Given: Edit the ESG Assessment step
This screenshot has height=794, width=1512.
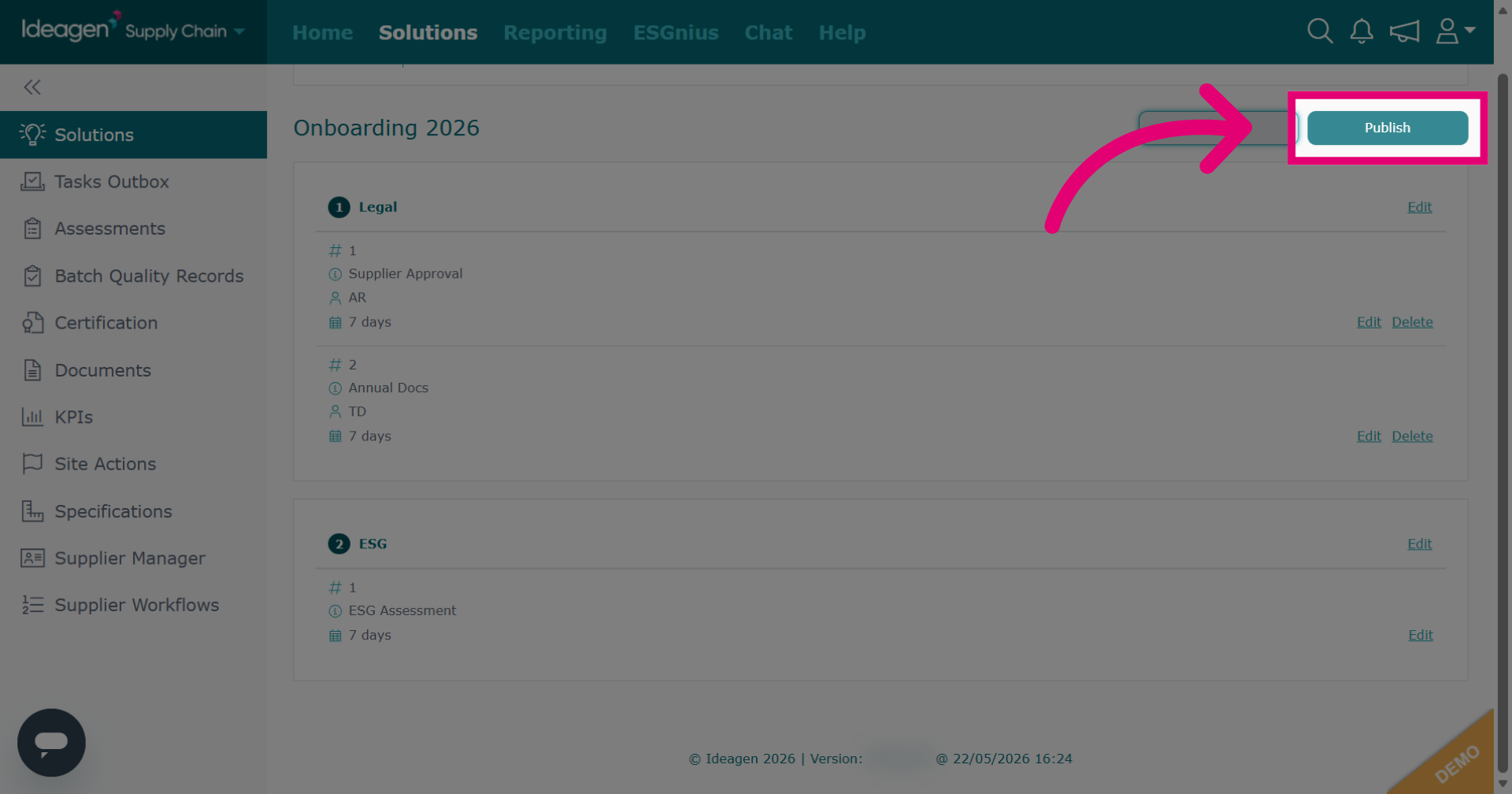Looking at the screenshot, I should click(1421, 636).
